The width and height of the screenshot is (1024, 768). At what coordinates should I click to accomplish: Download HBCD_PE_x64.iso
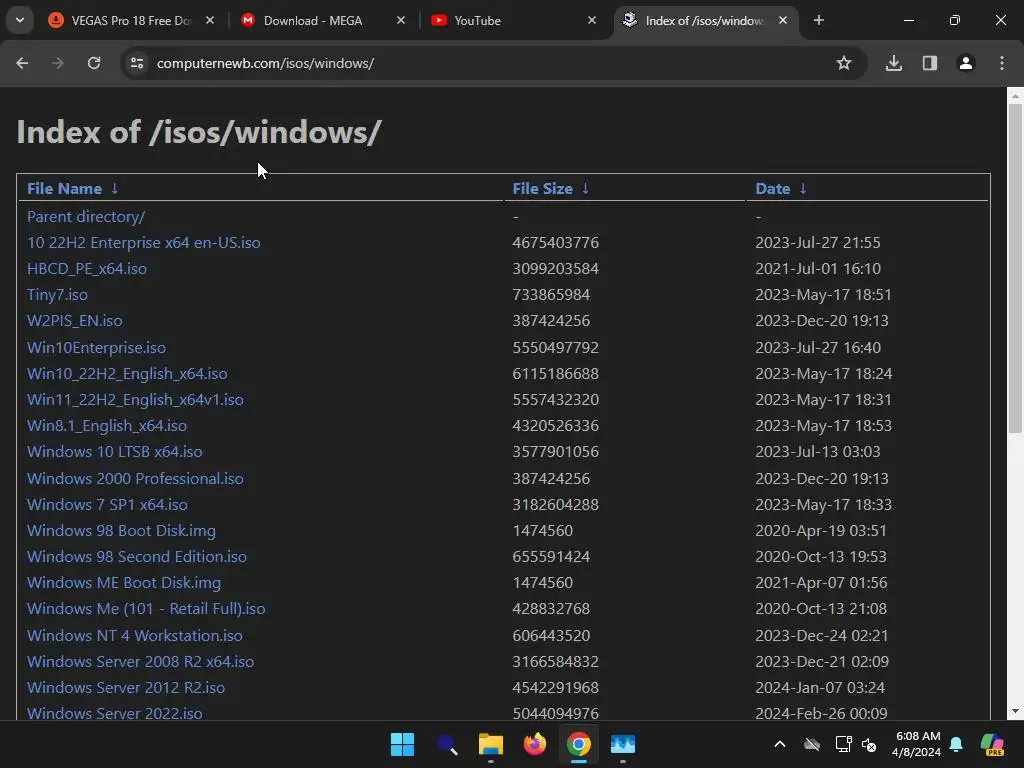[87, 269]
